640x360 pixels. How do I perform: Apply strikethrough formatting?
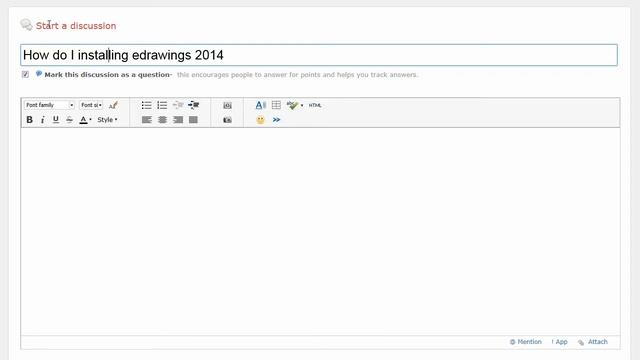pyautogui.click(x=69, y=120)
